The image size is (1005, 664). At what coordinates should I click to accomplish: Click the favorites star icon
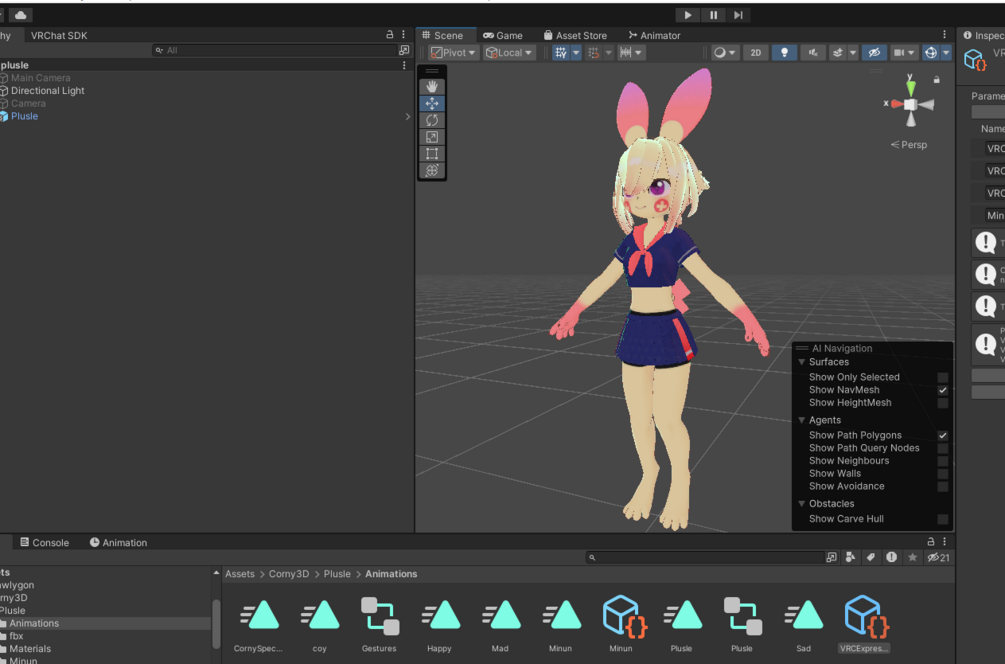tap(912, 558)
